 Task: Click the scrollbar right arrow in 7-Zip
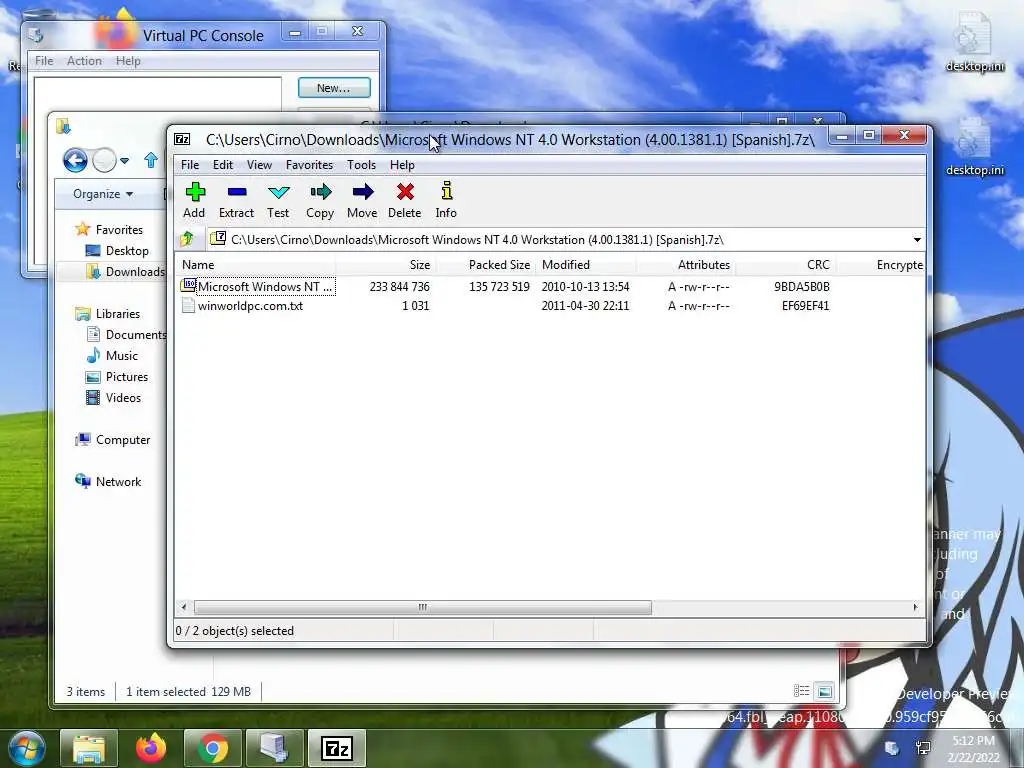coord(916,607)
